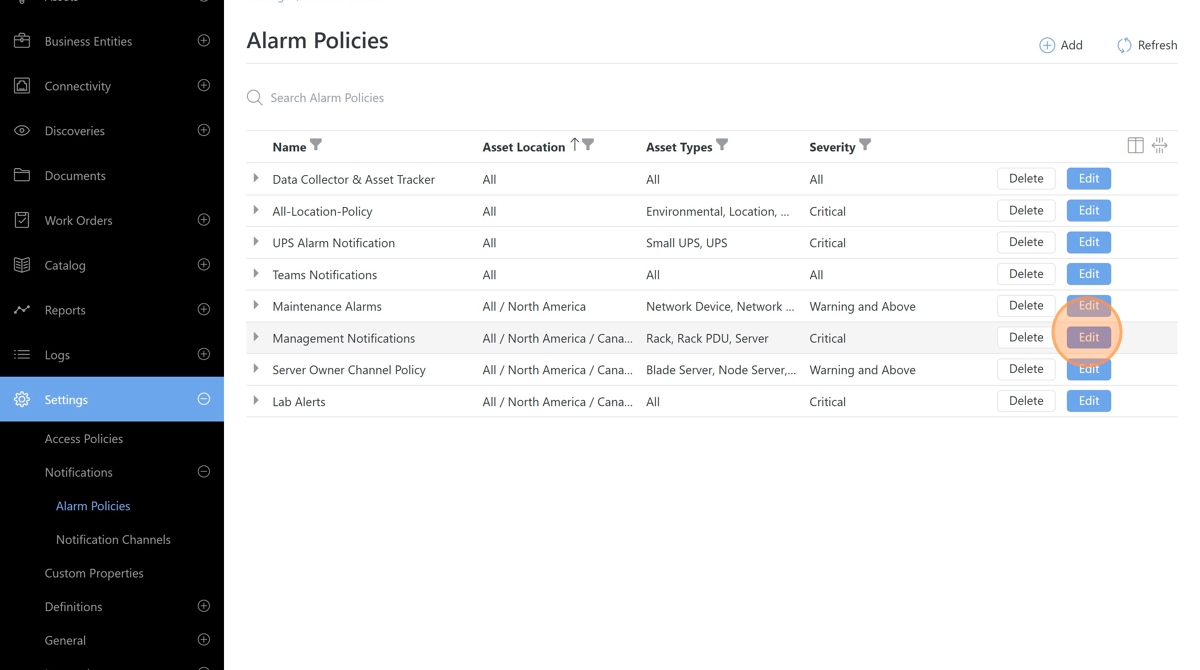1200x670 pixels.
Task: Add a new alarm policy
Action: click(1060, 45)
